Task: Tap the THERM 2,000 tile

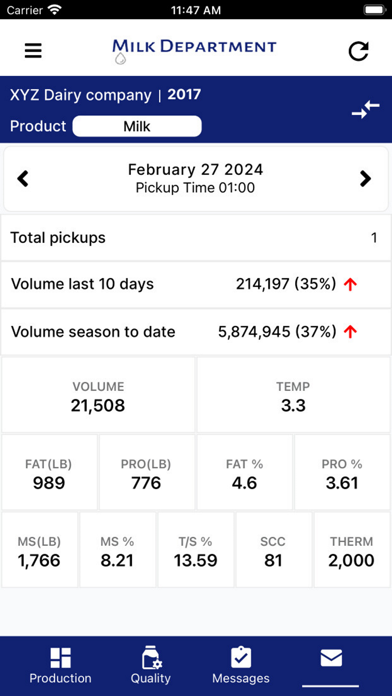Action: click(352, 550)
